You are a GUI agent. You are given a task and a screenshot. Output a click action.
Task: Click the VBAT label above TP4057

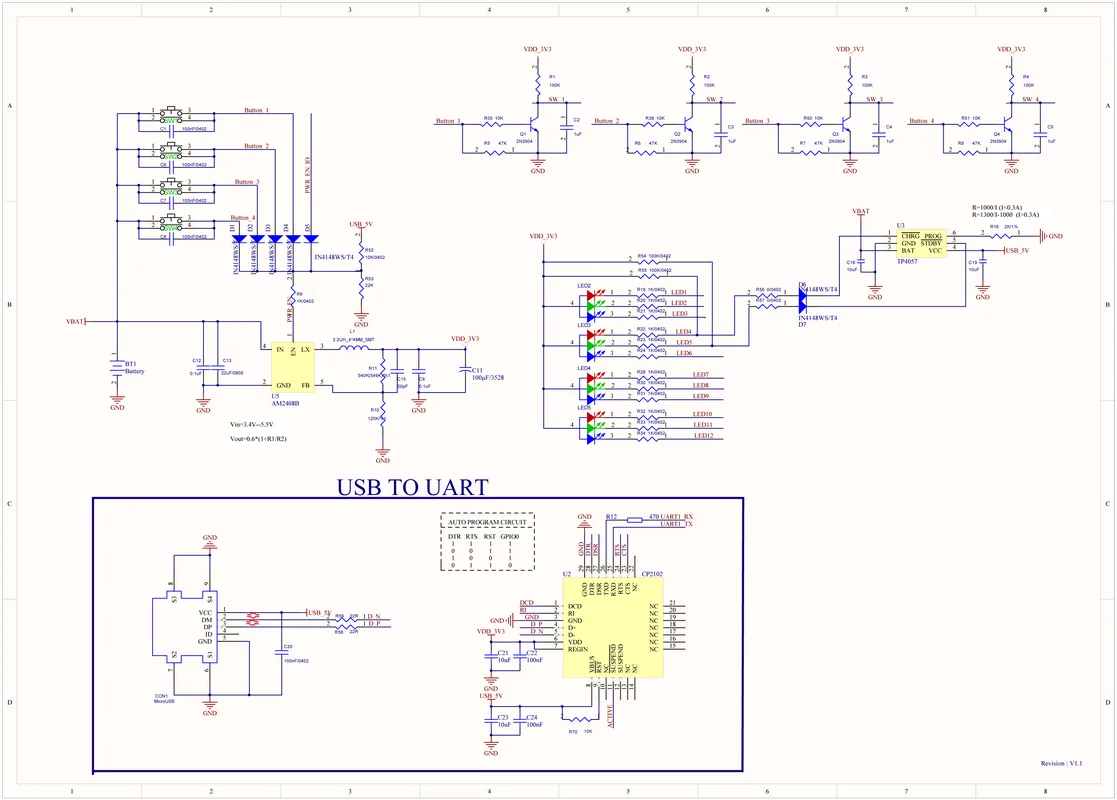click(861, 212)
